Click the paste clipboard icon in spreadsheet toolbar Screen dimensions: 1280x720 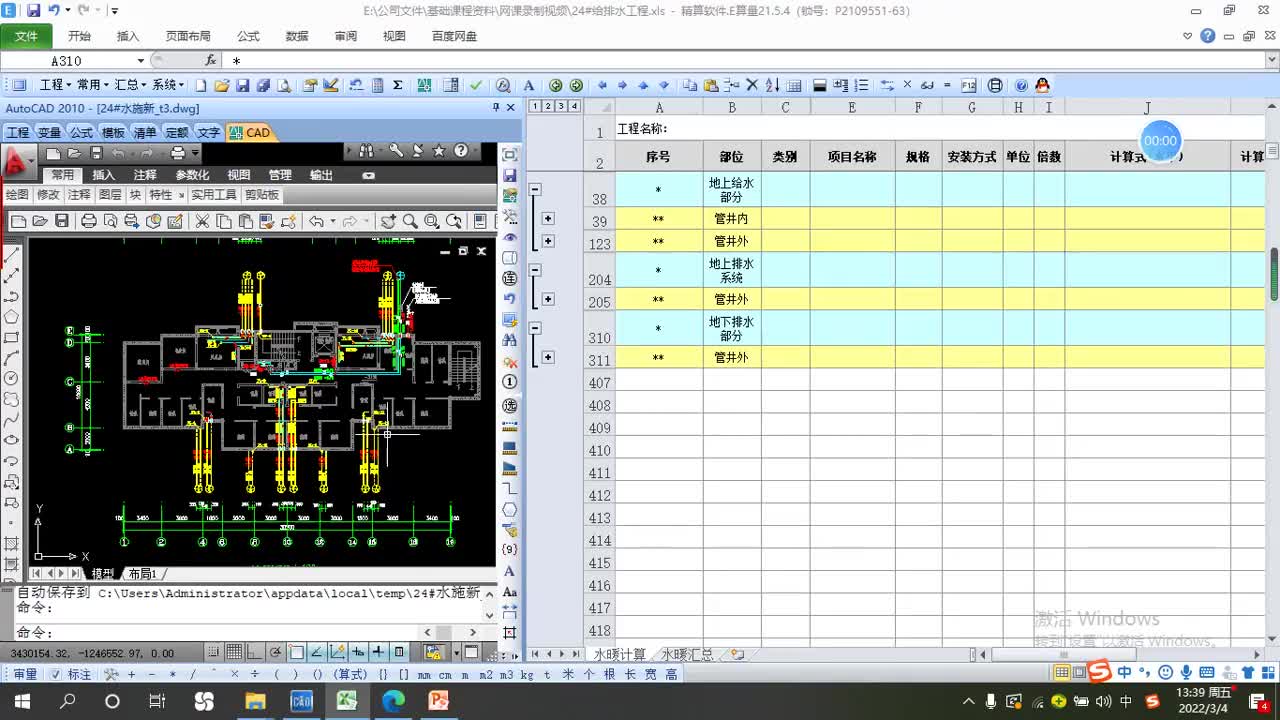coord(711,85)
